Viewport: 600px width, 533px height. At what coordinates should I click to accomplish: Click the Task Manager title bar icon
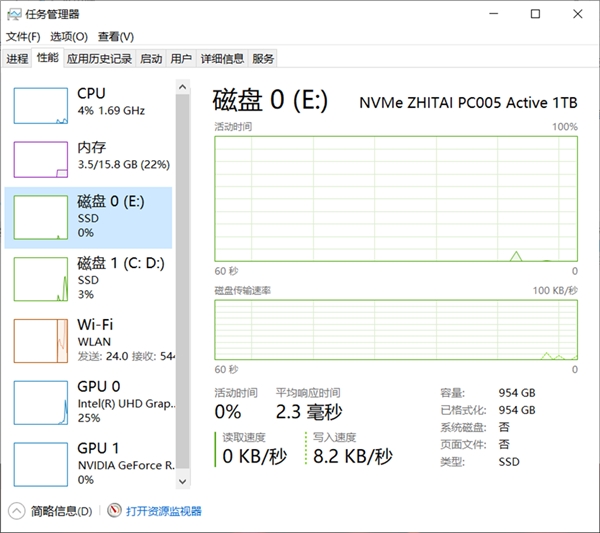(14, 15)
